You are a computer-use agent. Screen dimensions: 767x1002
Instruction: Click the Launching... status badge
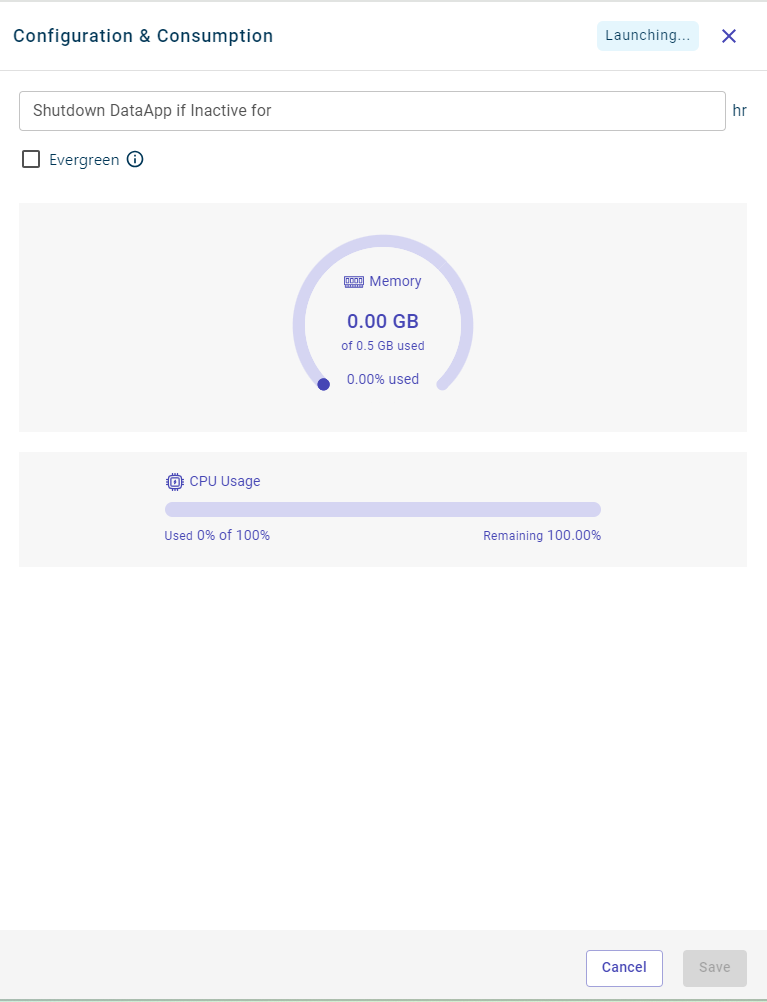[x=647, y=36]
